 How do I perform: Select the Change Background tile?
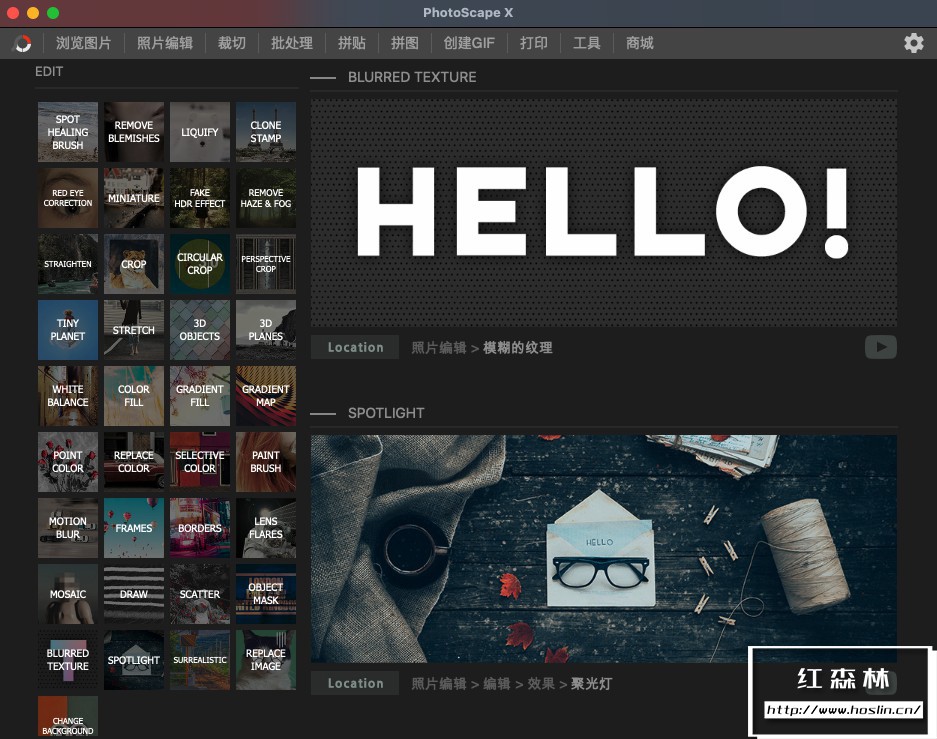point(68,717)
